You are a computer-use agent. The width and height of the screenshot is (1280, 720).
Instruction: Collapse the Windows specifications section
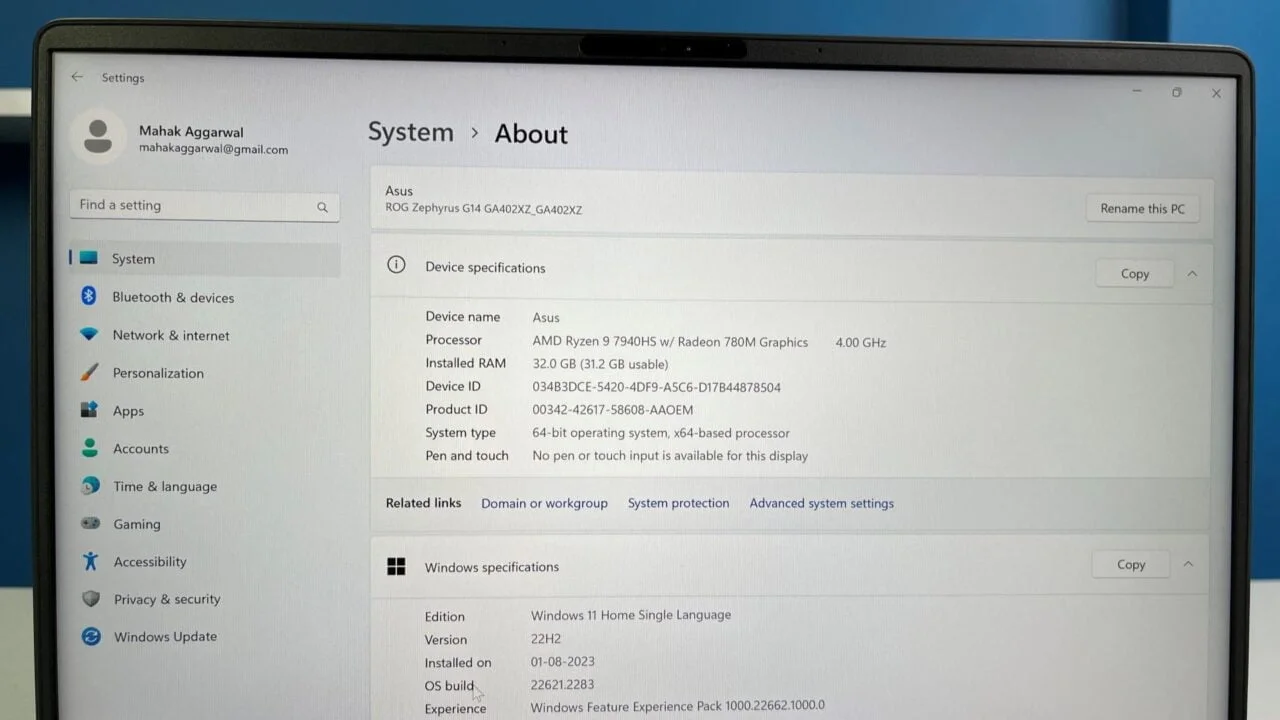click(x=1188, y=564)
